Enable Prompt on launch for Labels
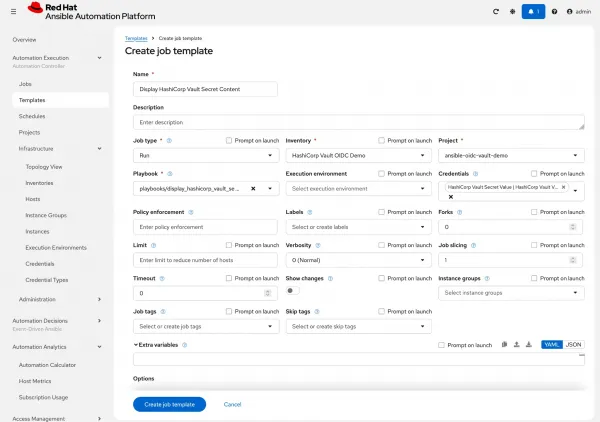Viewport: 600px width, 422px height. point(382,212)
